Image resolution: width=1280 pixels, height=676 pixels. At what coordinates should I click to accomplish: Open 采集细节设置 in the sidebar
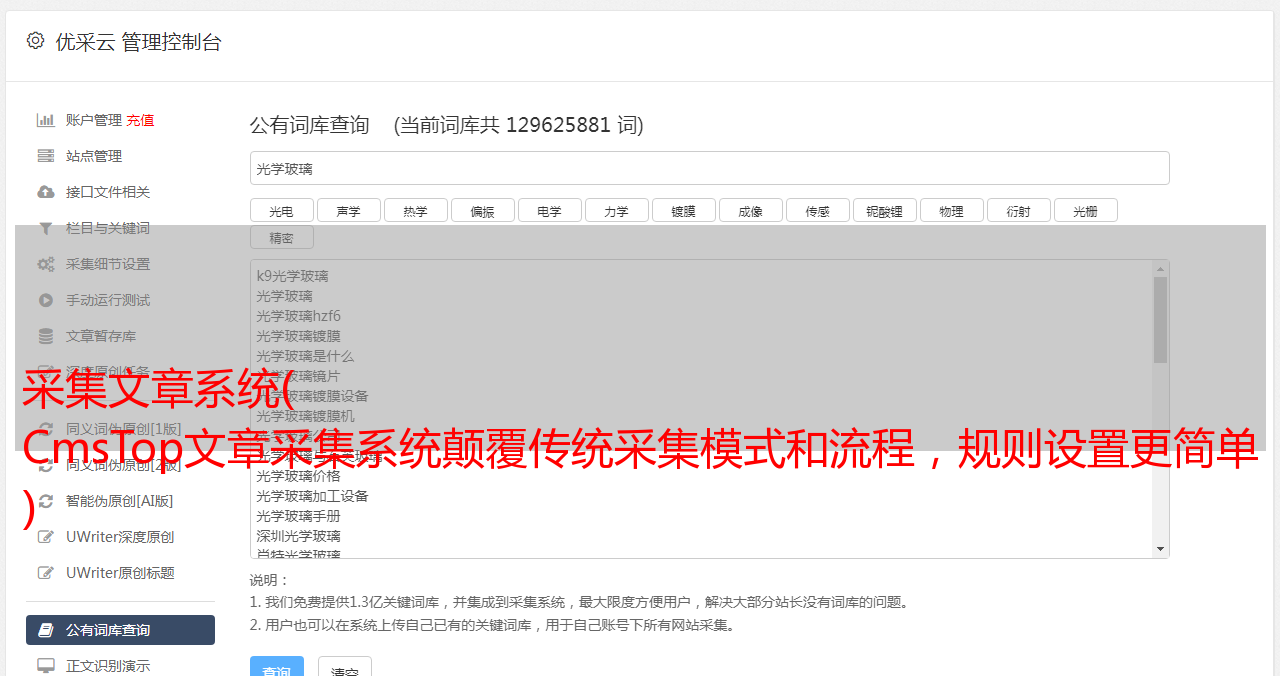pyautogui.click(x=108, y=264)
